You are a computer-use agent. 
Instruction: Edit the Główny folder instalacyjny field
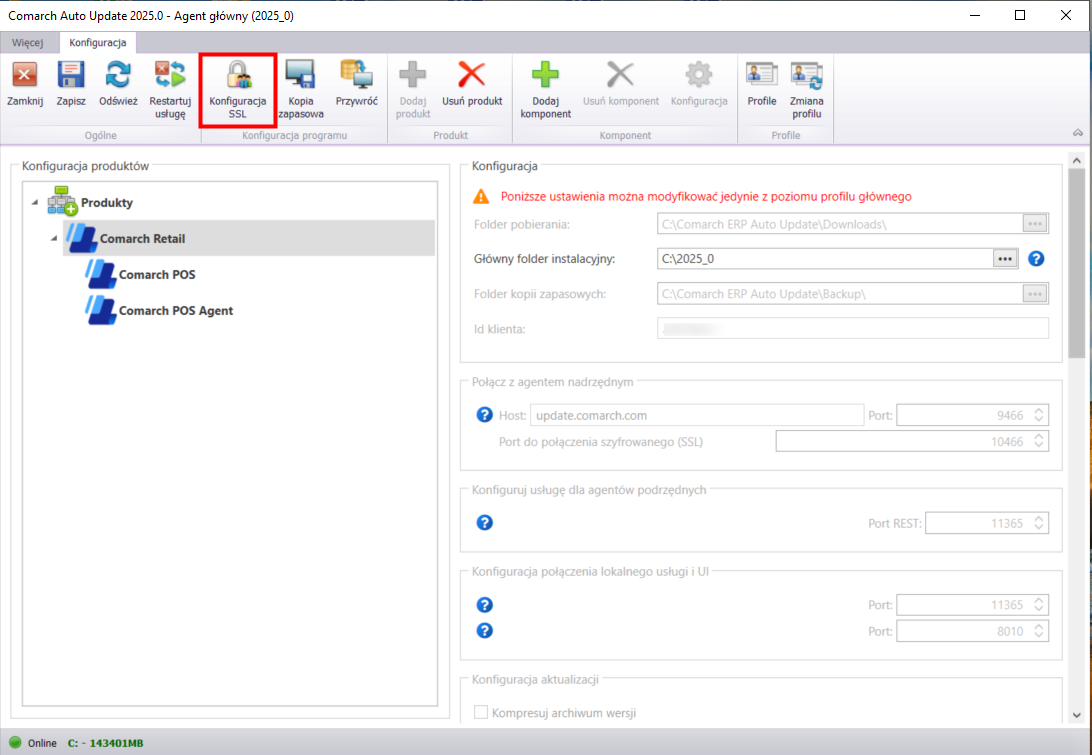tap(825, 258)
